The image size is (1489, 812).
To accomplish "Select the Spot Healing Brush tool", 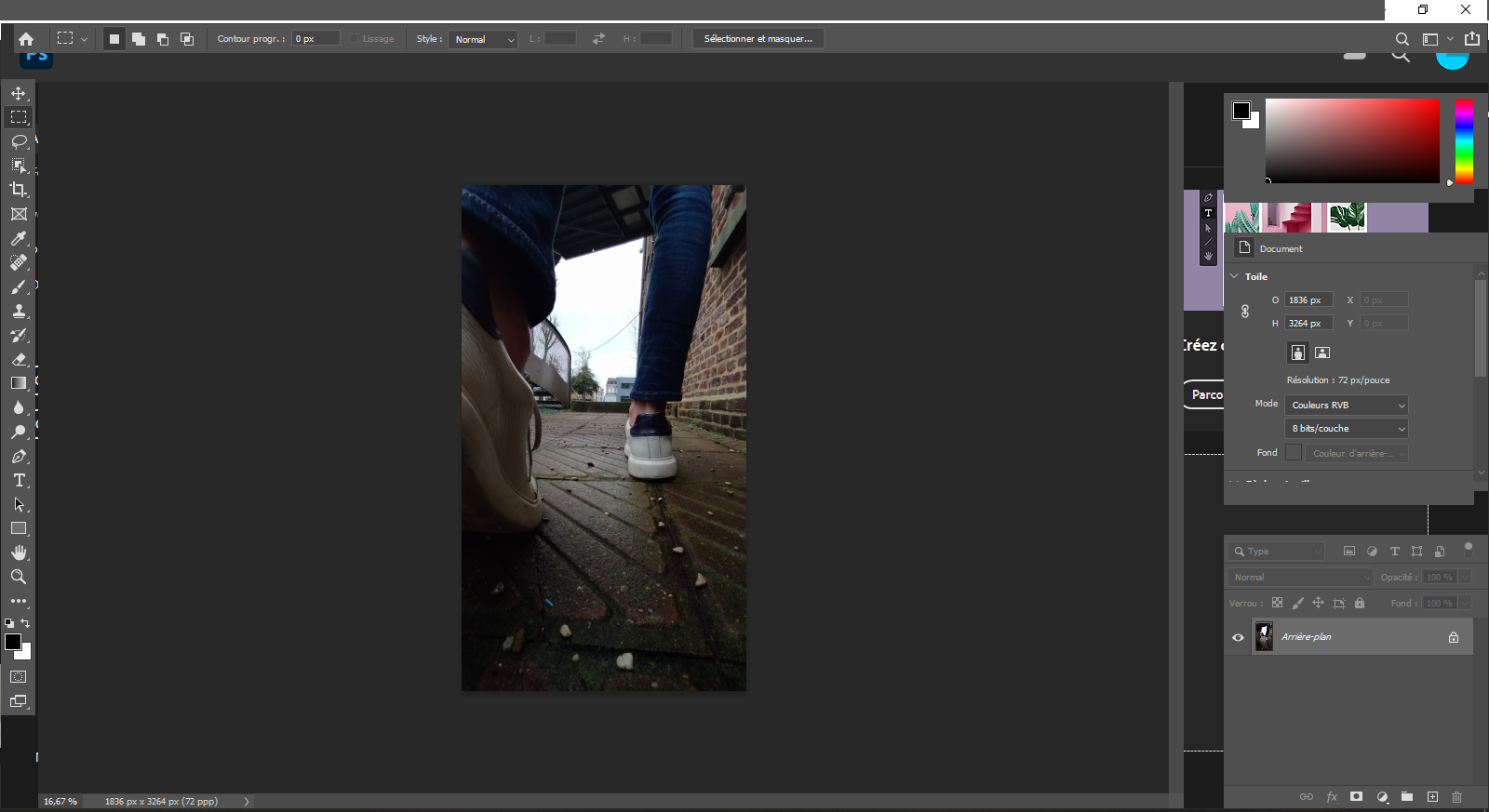I will click(19, 262).
